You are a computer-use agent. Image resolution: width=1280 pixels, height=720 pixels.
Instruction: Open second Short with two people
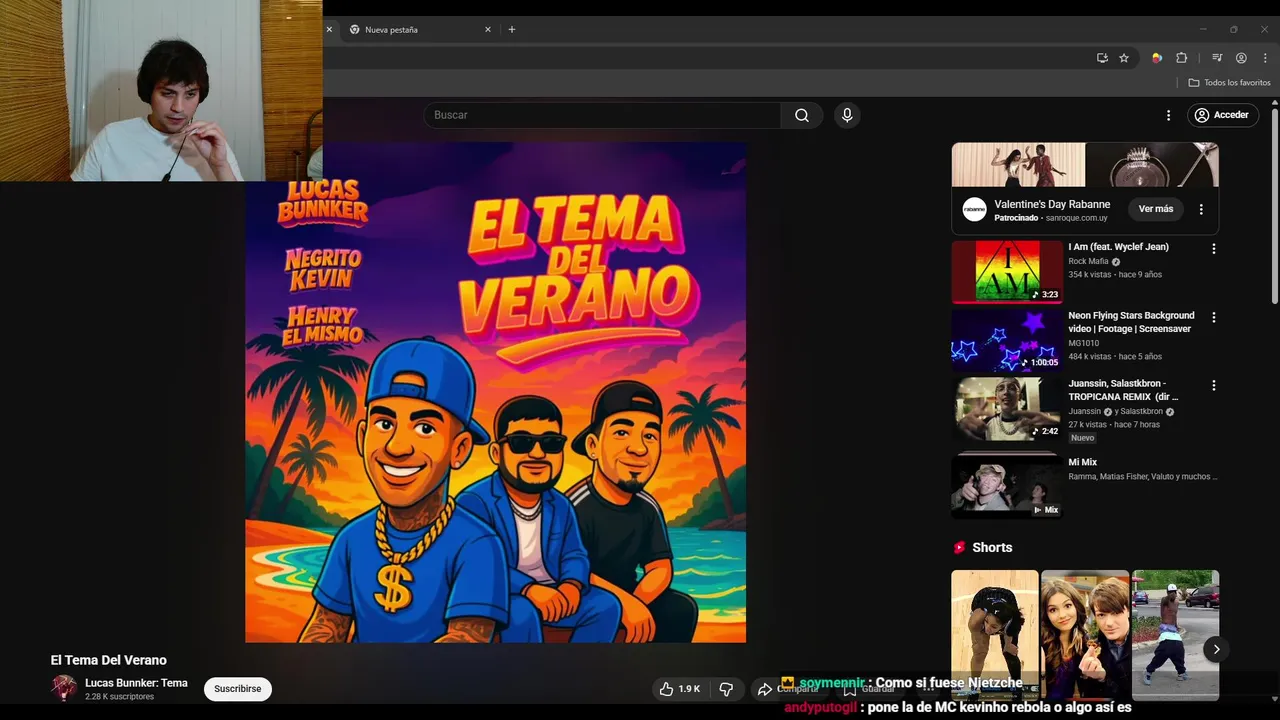(1085, 635)
